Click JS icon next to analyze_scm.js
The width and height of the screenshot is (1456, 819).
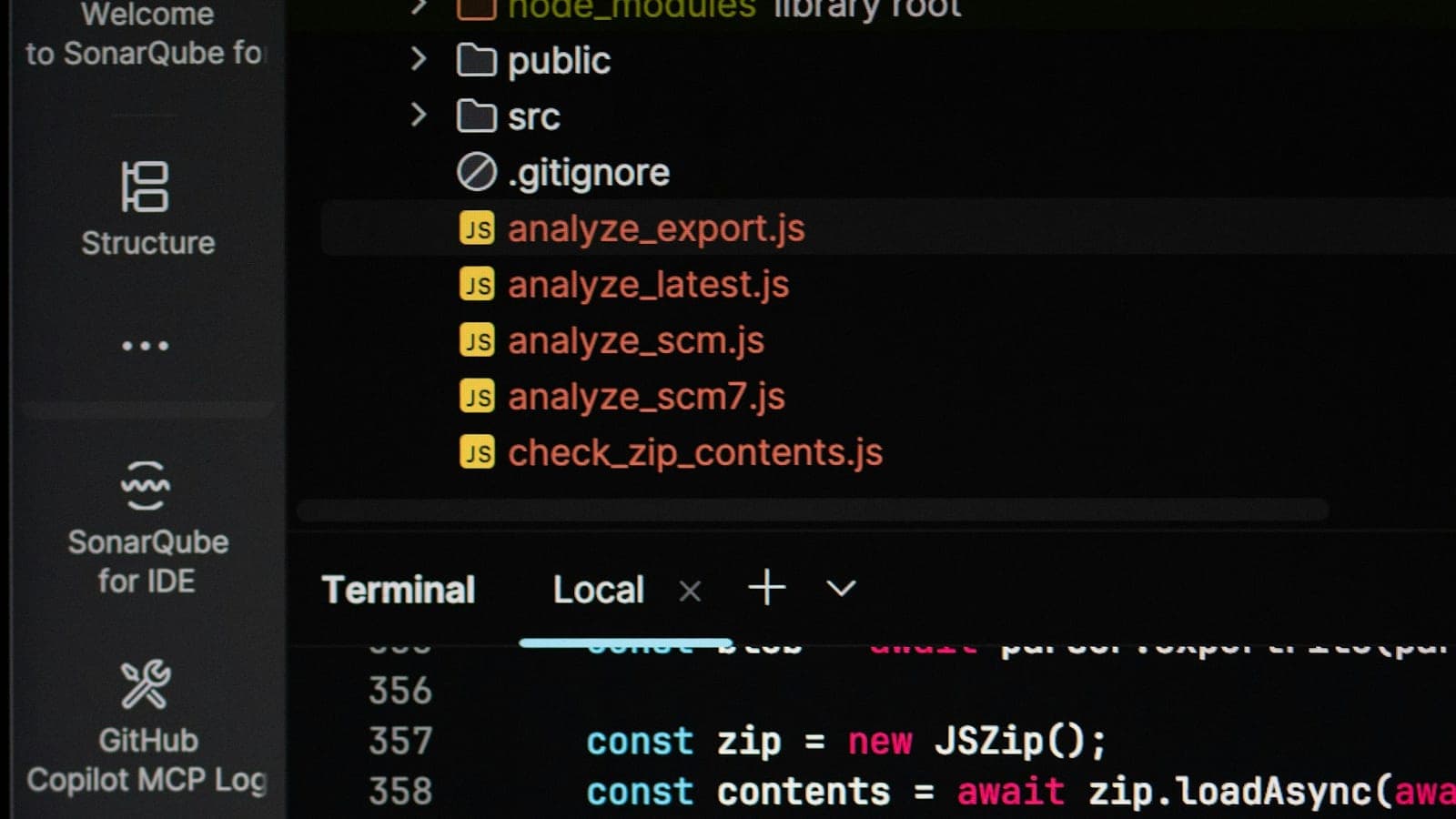[x=477, y=340]
